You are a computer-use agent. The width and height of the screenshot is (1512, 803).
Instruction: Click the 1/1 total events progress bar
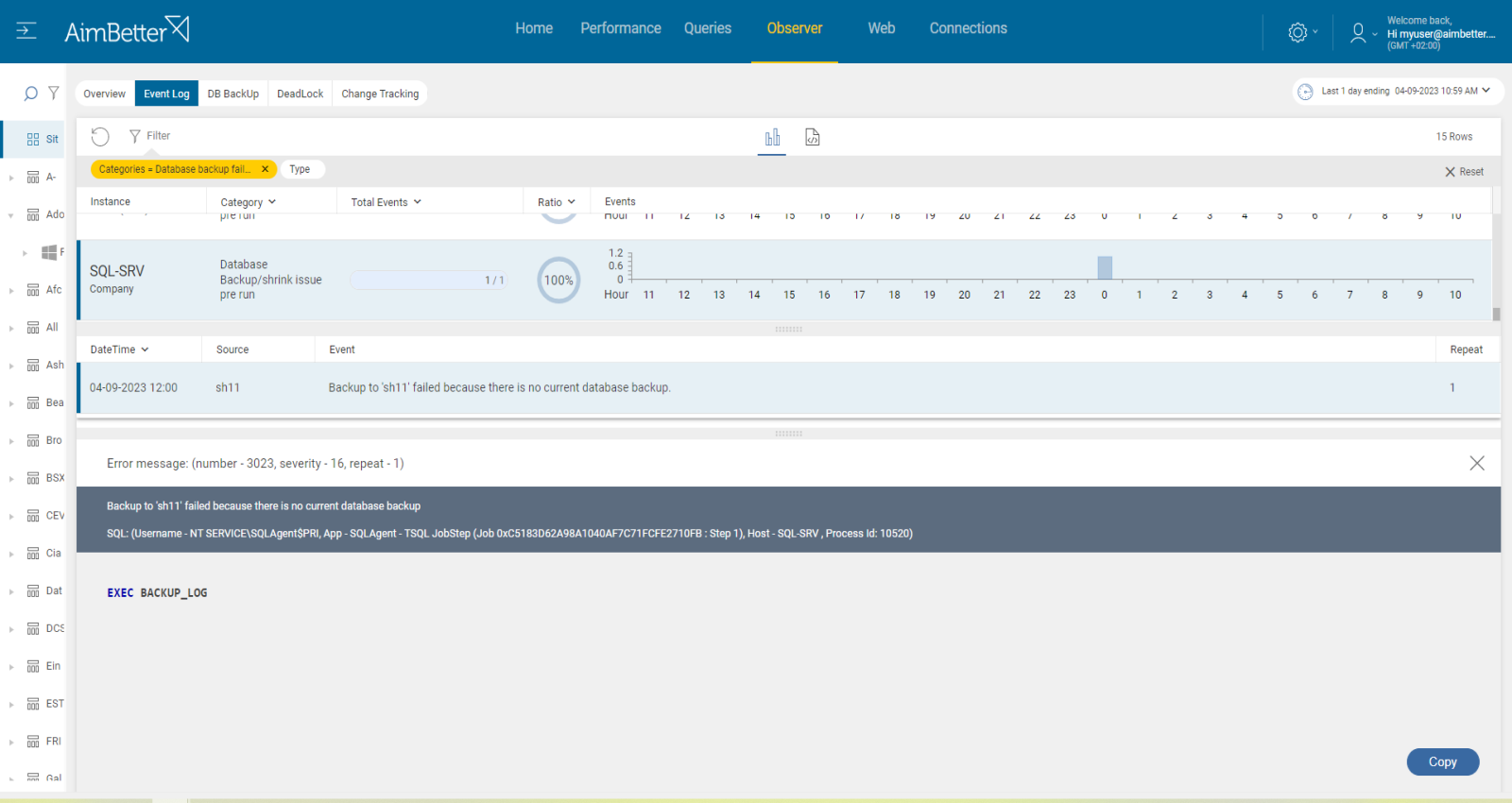[x=429, y=281]
